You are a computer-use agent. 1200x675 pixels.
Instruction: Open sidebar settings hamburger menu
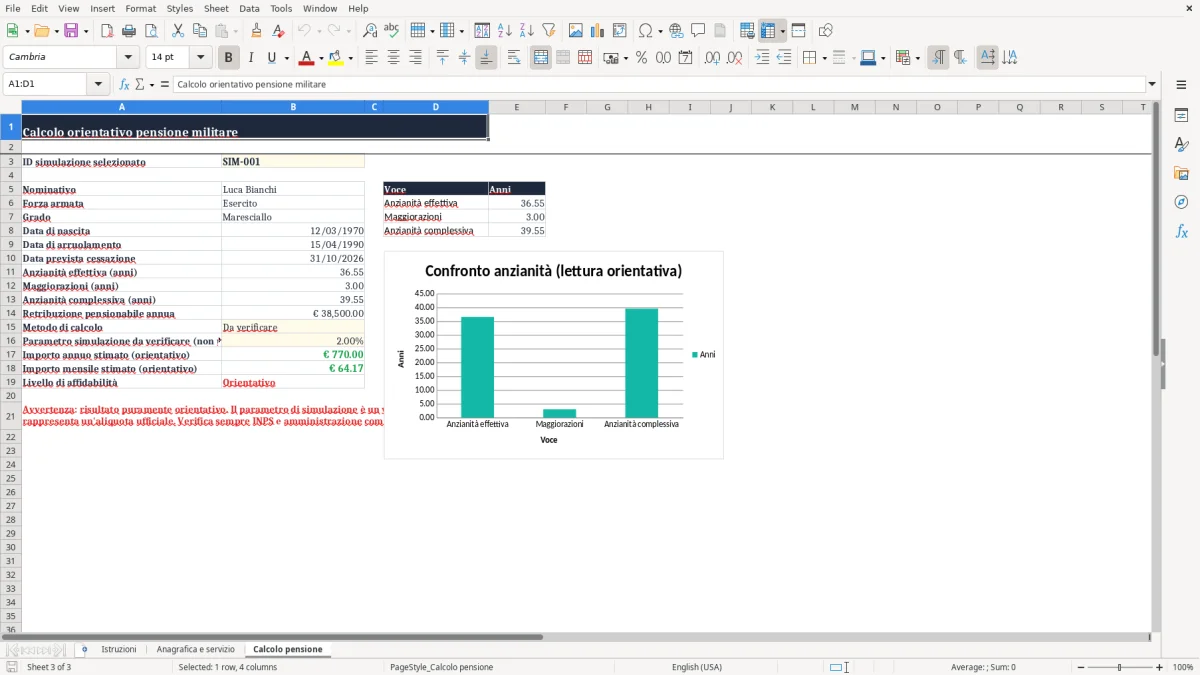click(1181, 84)
